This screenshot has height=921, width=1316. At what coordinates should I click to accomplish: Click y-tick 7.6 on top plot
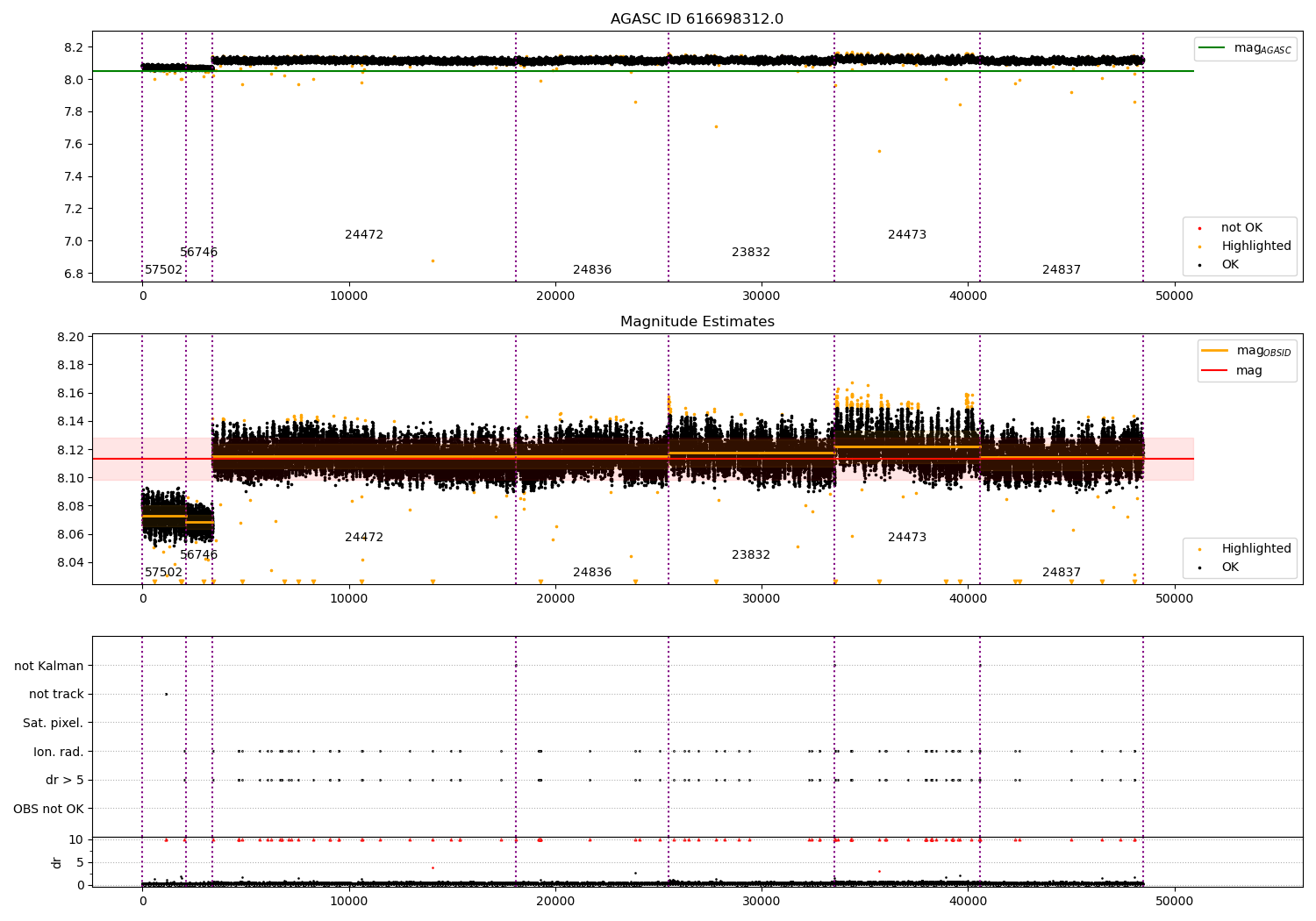pos(74,145)
